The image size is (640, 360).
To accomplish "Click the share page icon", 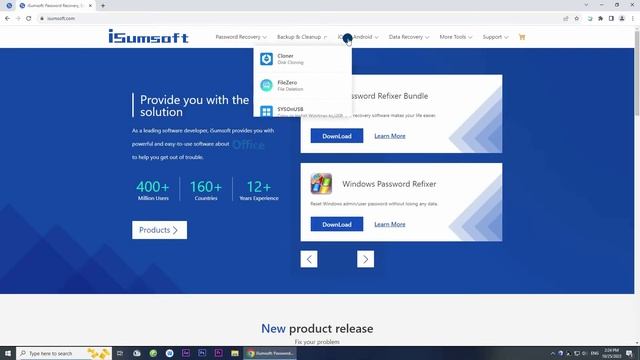I will pos(566,18).
